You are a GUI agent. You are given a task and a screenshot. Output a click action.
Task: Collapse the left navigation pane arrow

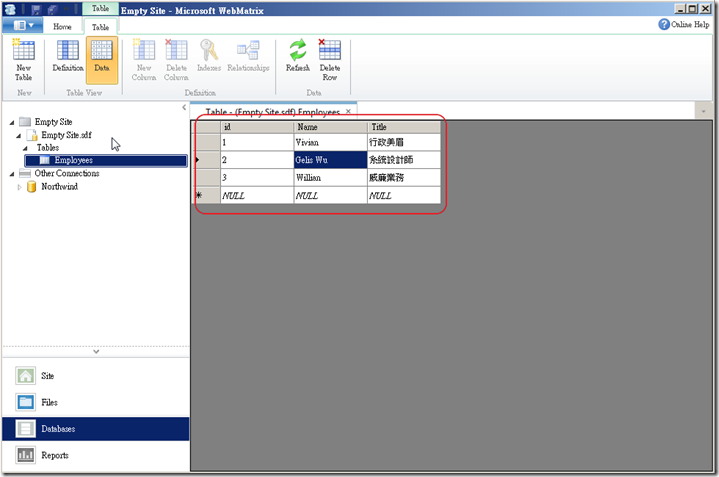(x=184, y=107)
